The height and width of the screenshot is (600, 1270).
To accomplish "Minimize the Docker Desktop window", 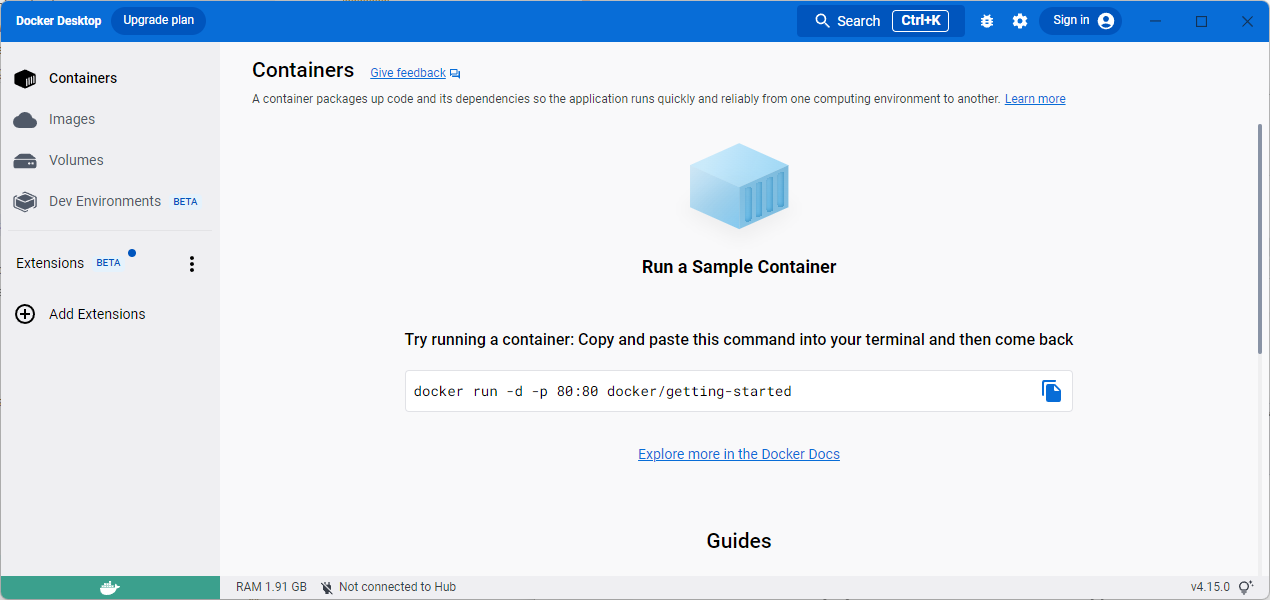I will [x=1157, y=21].
